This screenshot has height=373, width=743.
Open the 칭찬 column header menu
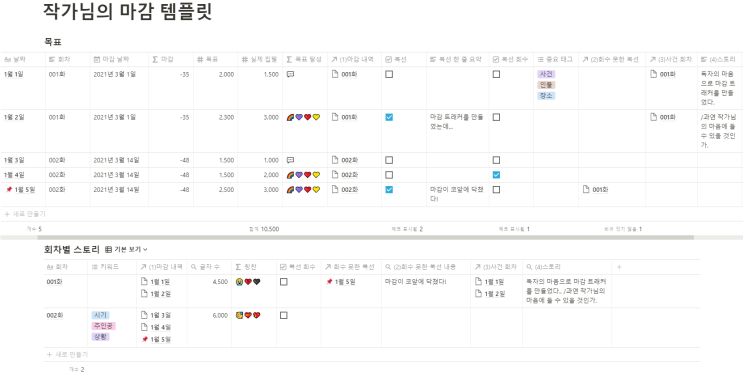(254, 267)
